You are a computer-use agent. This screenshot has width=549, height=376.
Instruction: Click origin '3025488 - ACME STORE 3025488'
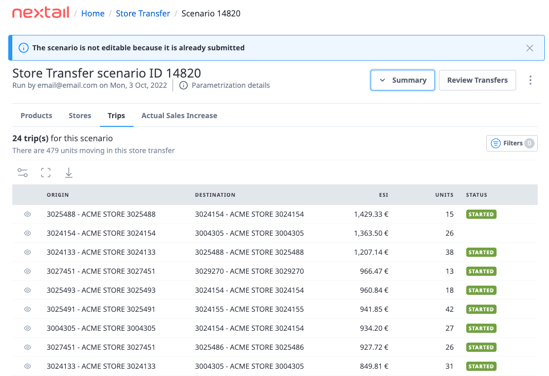pyautogui.click(x=101, y=214)
